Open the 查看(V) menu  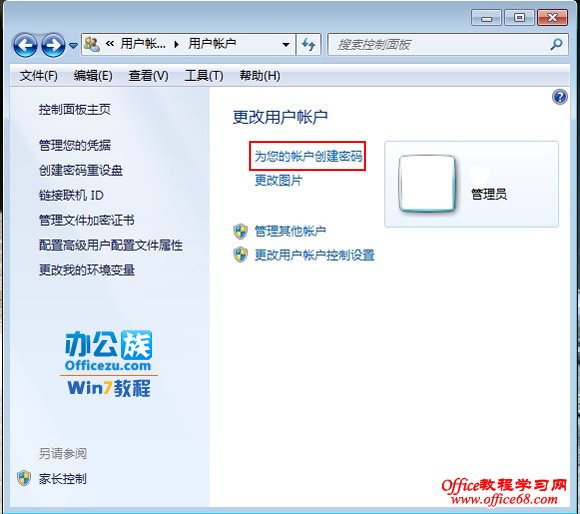pos(148,76)
